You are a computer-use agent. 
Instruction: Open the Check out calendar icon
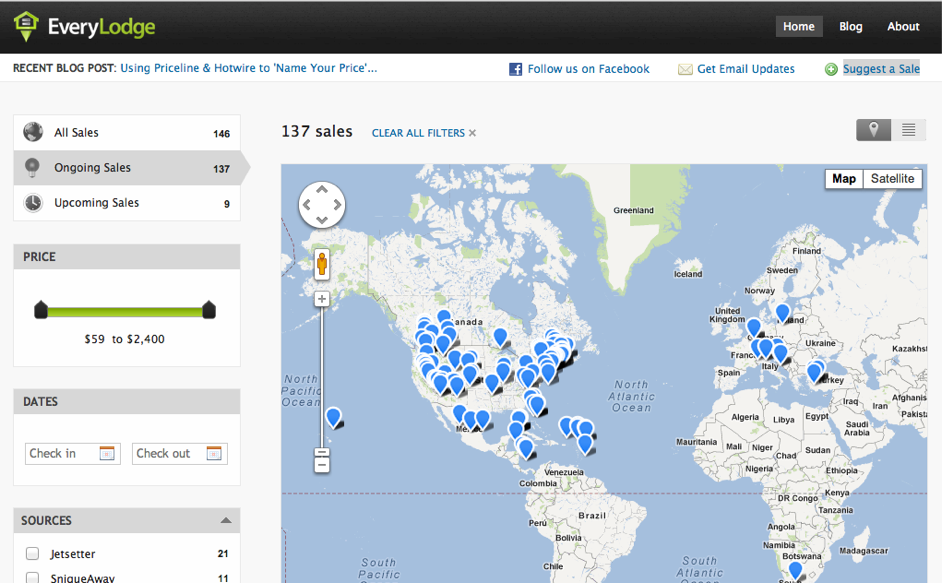214,454
